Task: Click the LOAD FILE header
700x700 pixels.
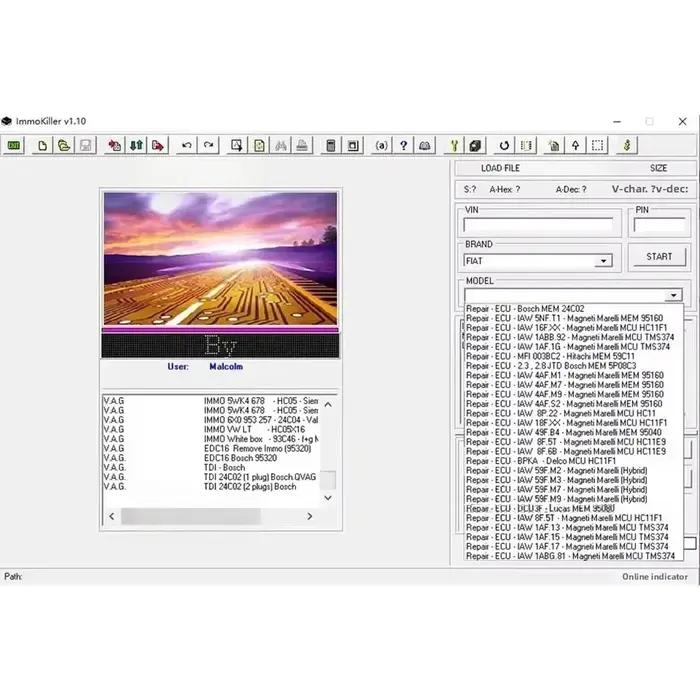Action: (500, 168)
